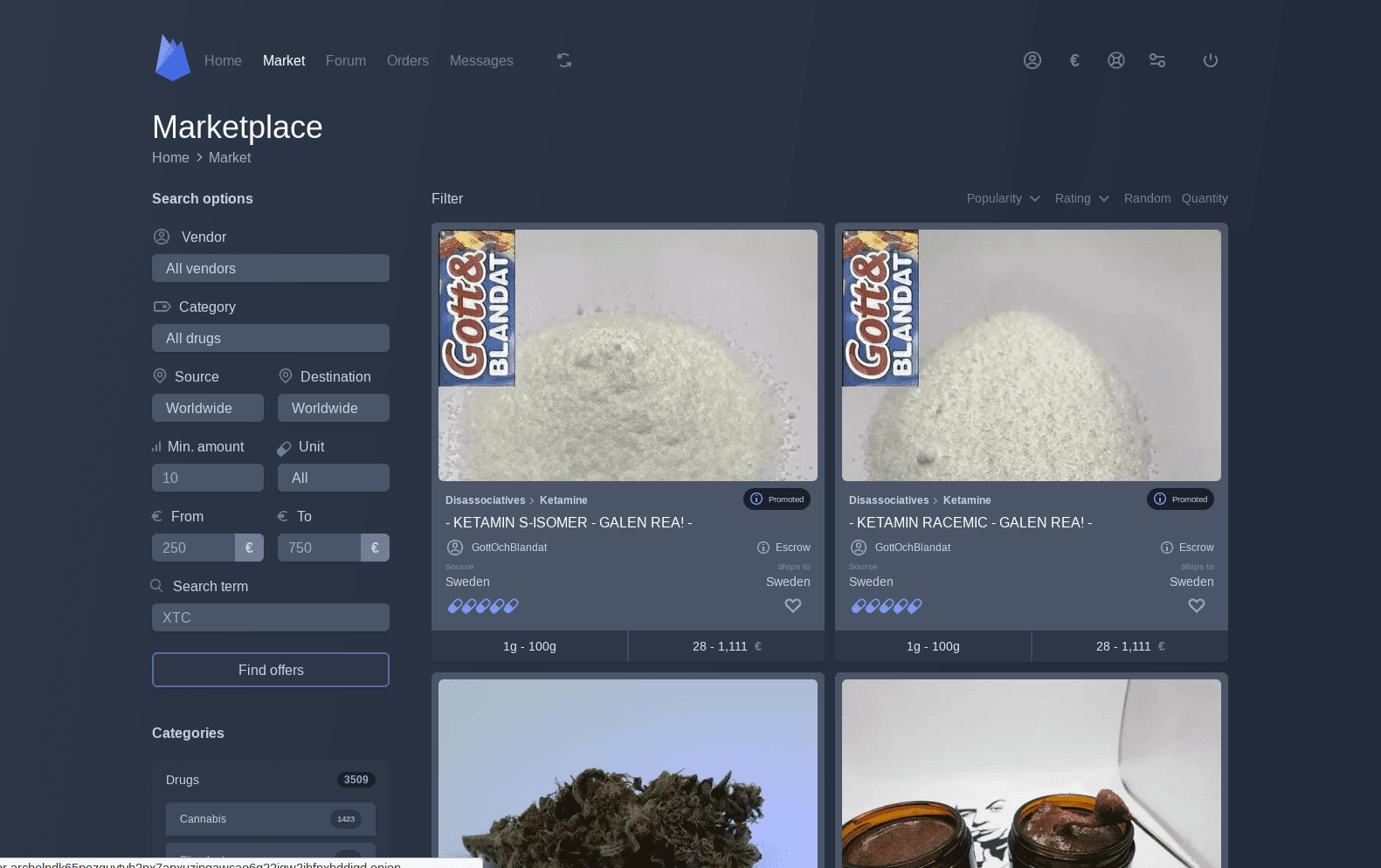Focus the From price input field
Screen dimensions: 1381x868
[x=194, y=548]
